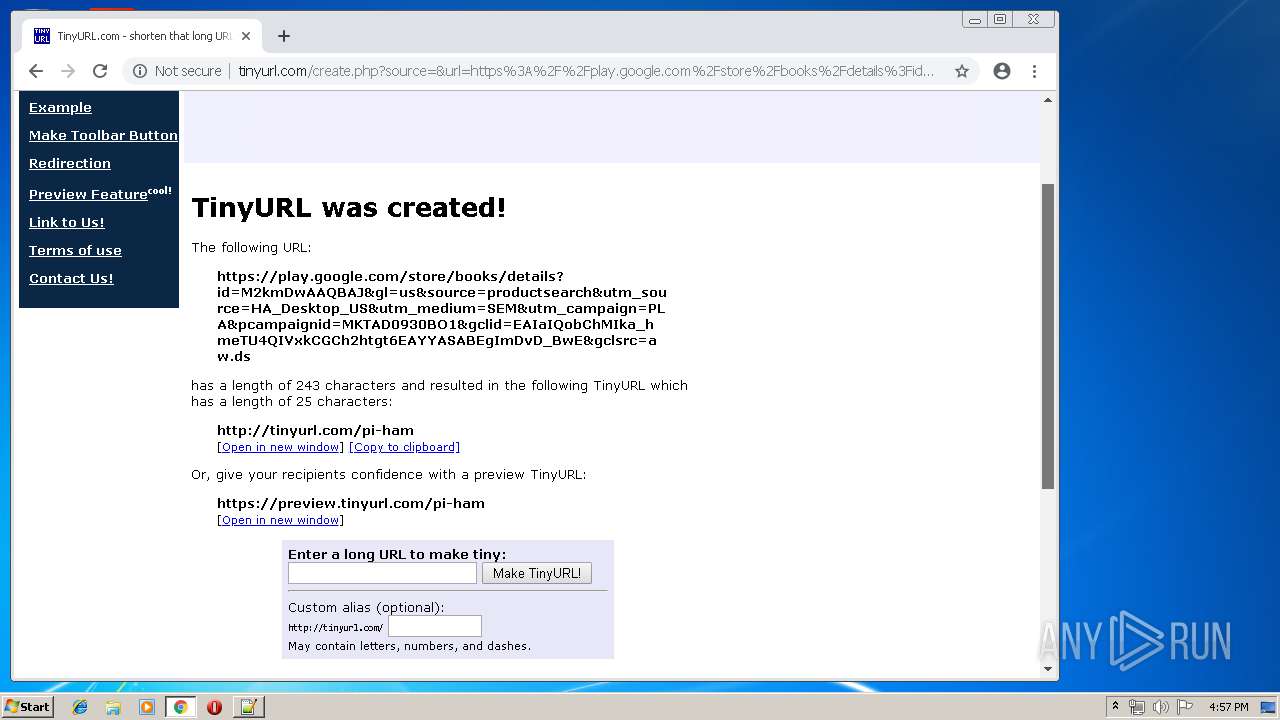Show hidden system tray icons
This screenshot has width=1280, height=720.
point(1115,707)
